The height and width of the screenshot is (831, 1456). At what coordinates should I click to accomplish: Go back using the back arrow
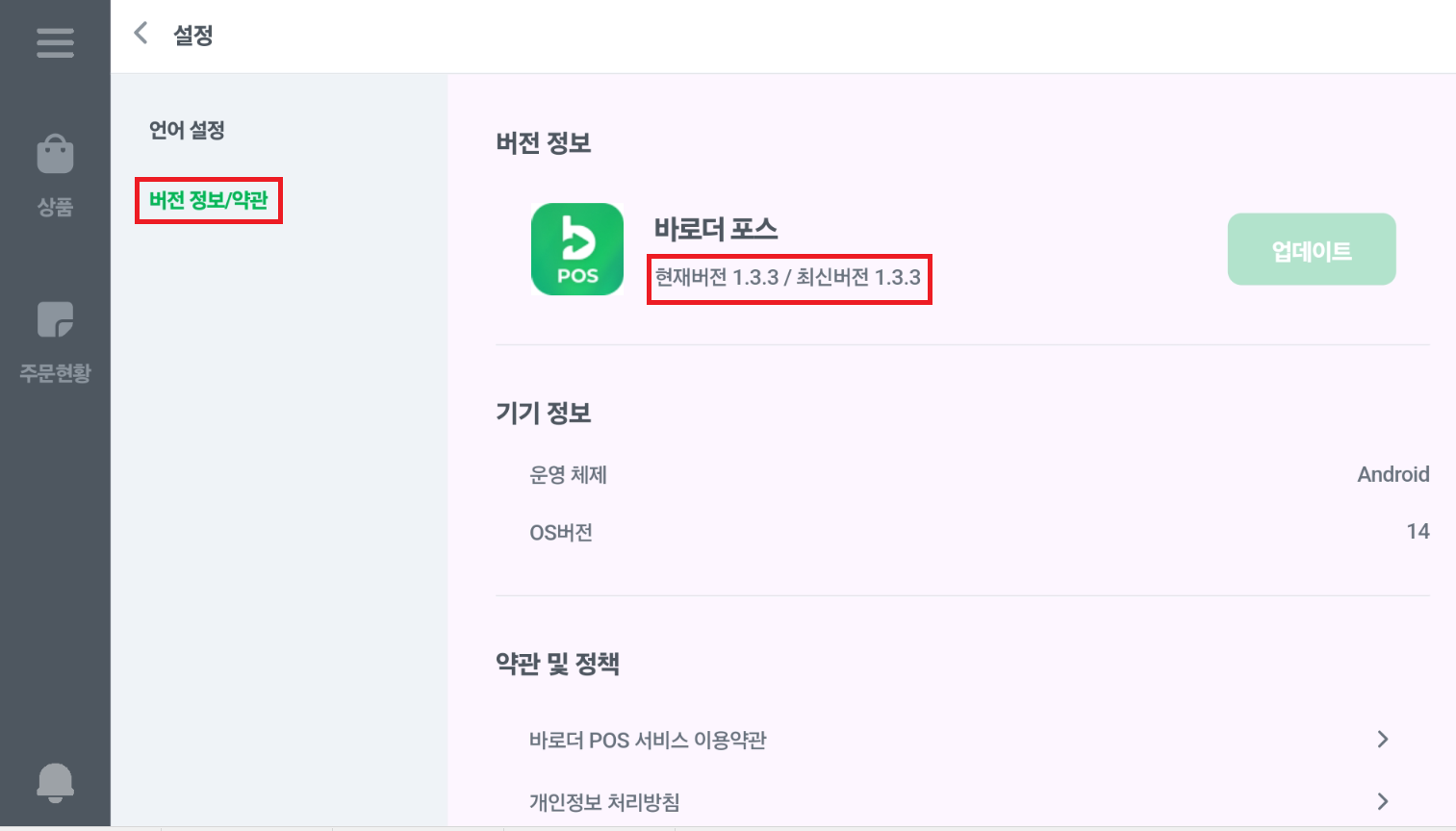[141, 34]
